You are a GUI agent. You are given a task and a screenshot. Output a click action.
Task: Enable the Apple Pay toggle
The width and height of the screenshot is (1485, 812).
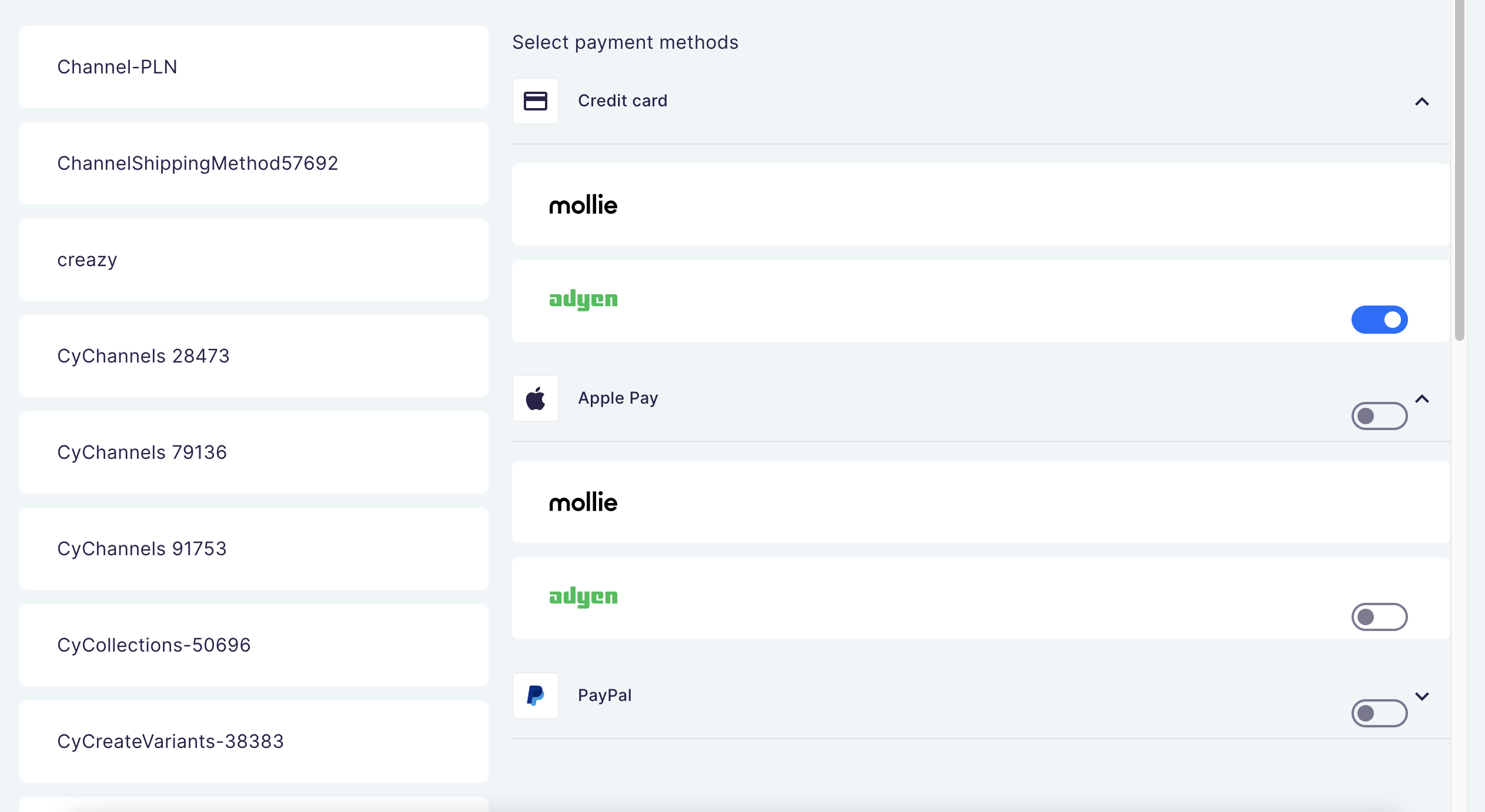[x=1380, y=415]
